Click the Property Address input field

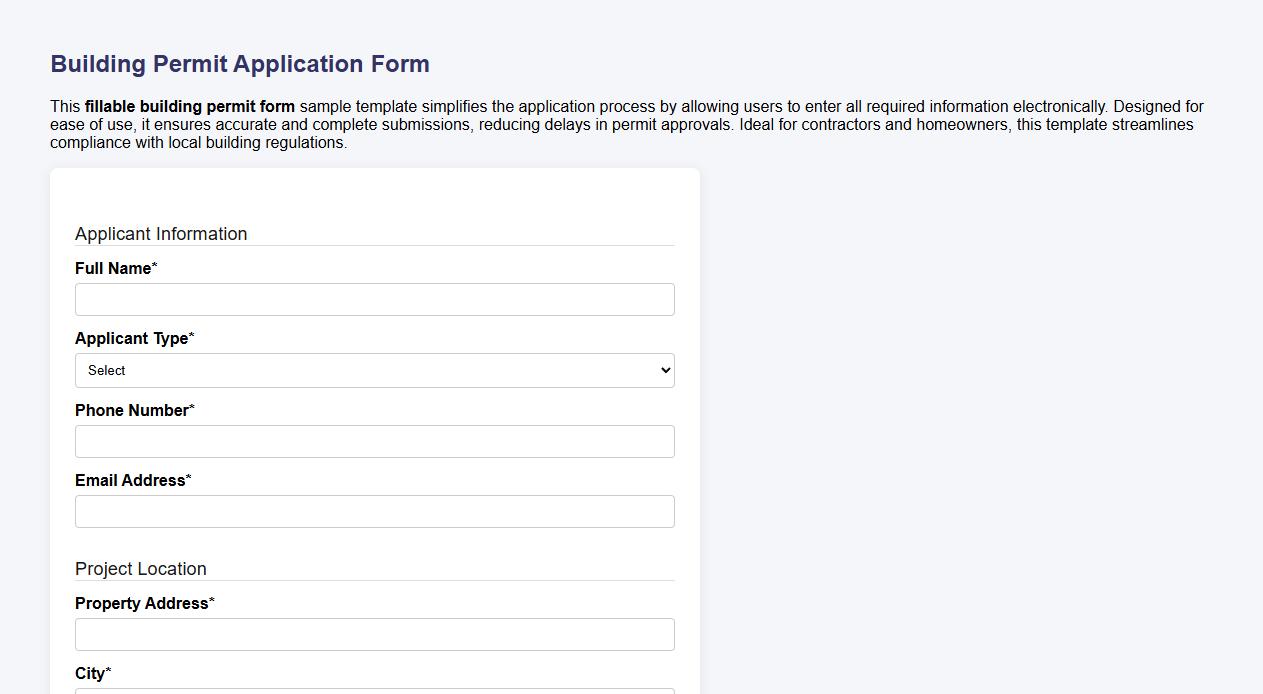coord(374,633)
